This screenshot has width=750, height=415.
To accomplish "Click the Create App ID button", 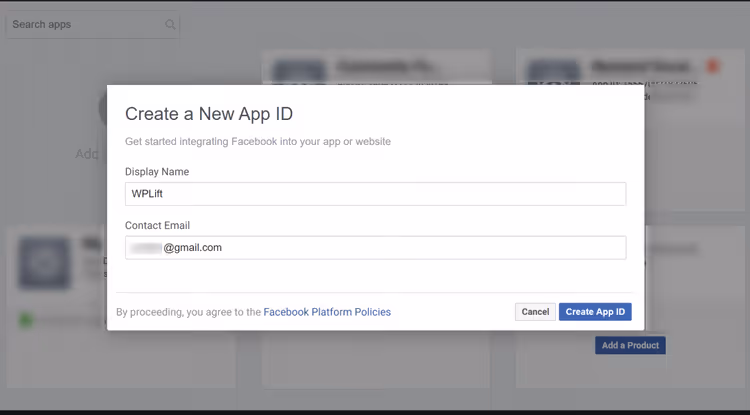I will [x=595, y=312].
